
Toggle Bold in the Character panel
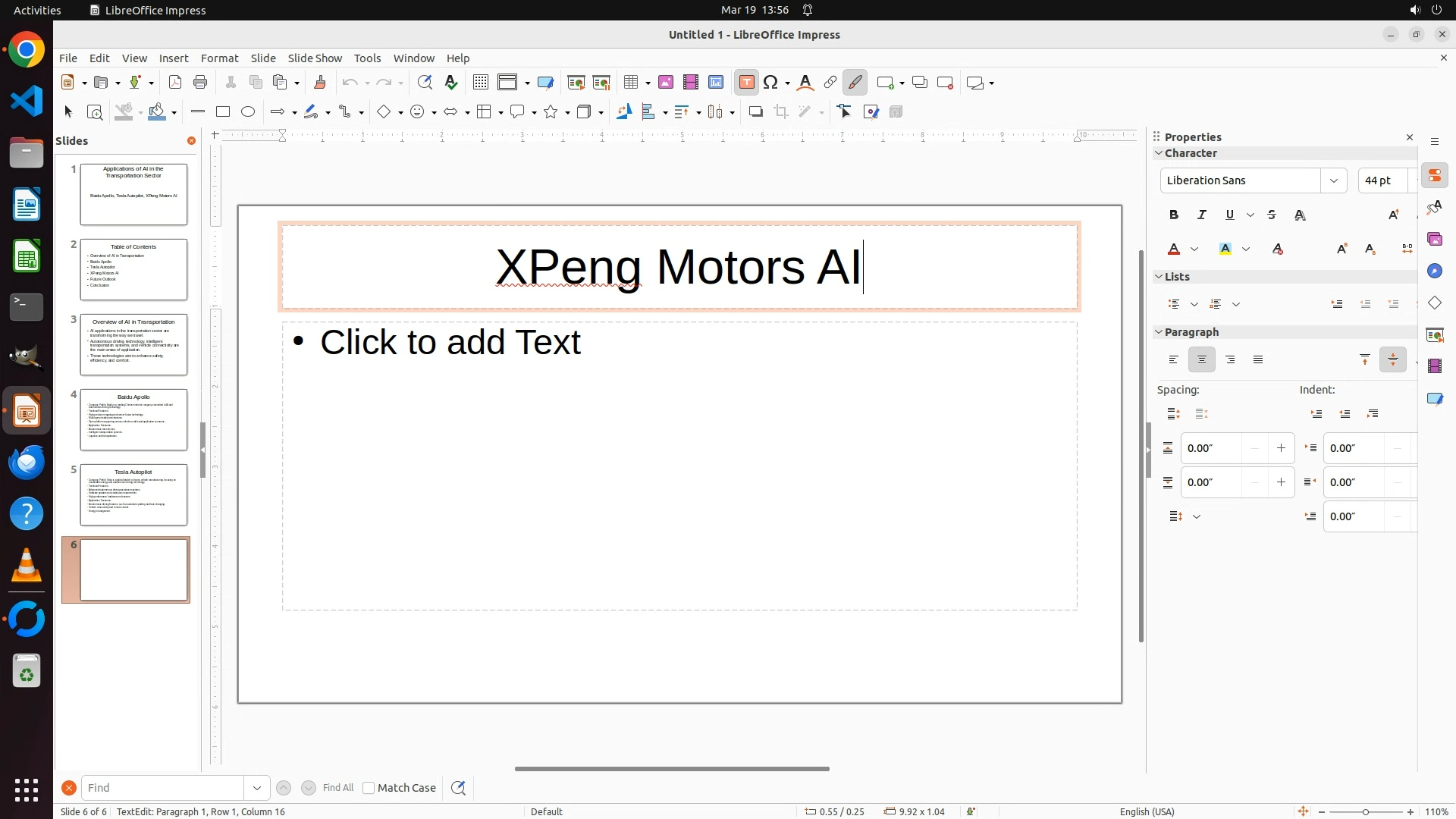pos(1174,215)
